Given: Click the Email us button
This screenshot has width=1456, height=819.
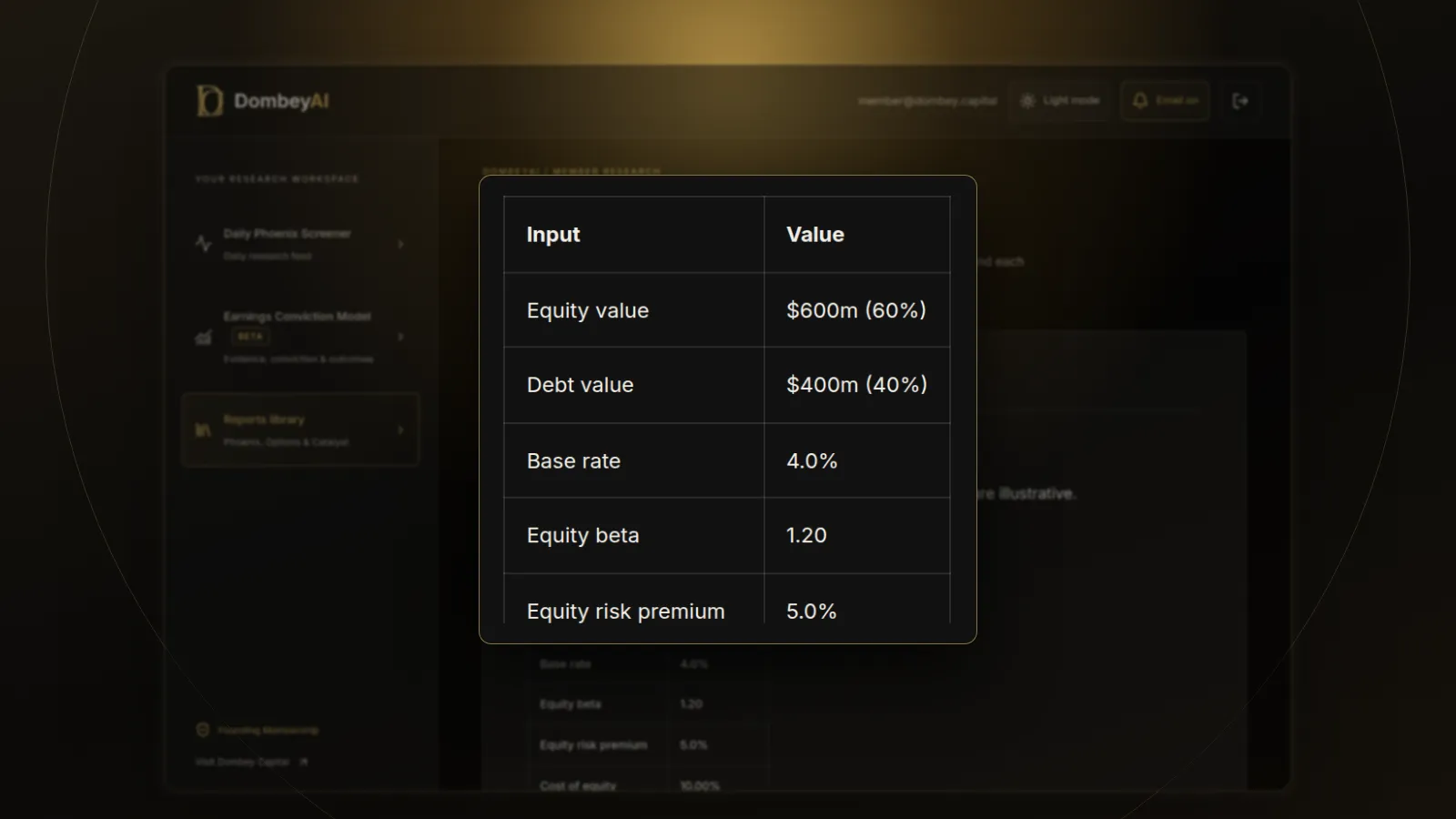Looking at the screenshot, I should [x=1166, y=100].
